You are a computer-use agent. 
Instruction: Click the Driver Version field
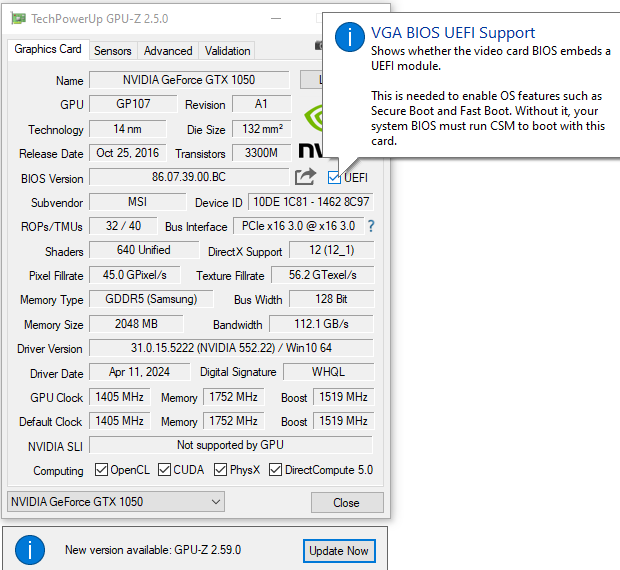point(231,348)
